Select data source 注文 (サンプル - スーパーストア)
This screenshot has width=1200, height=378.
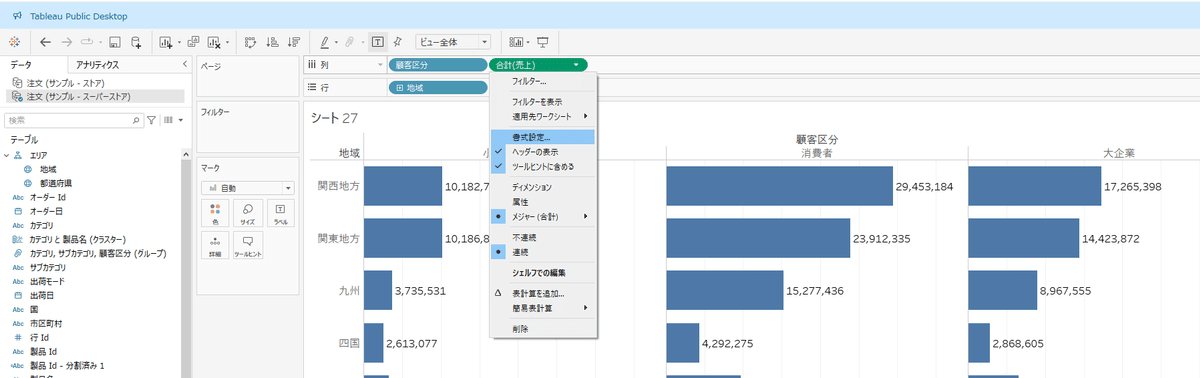[x=94, y=96]
